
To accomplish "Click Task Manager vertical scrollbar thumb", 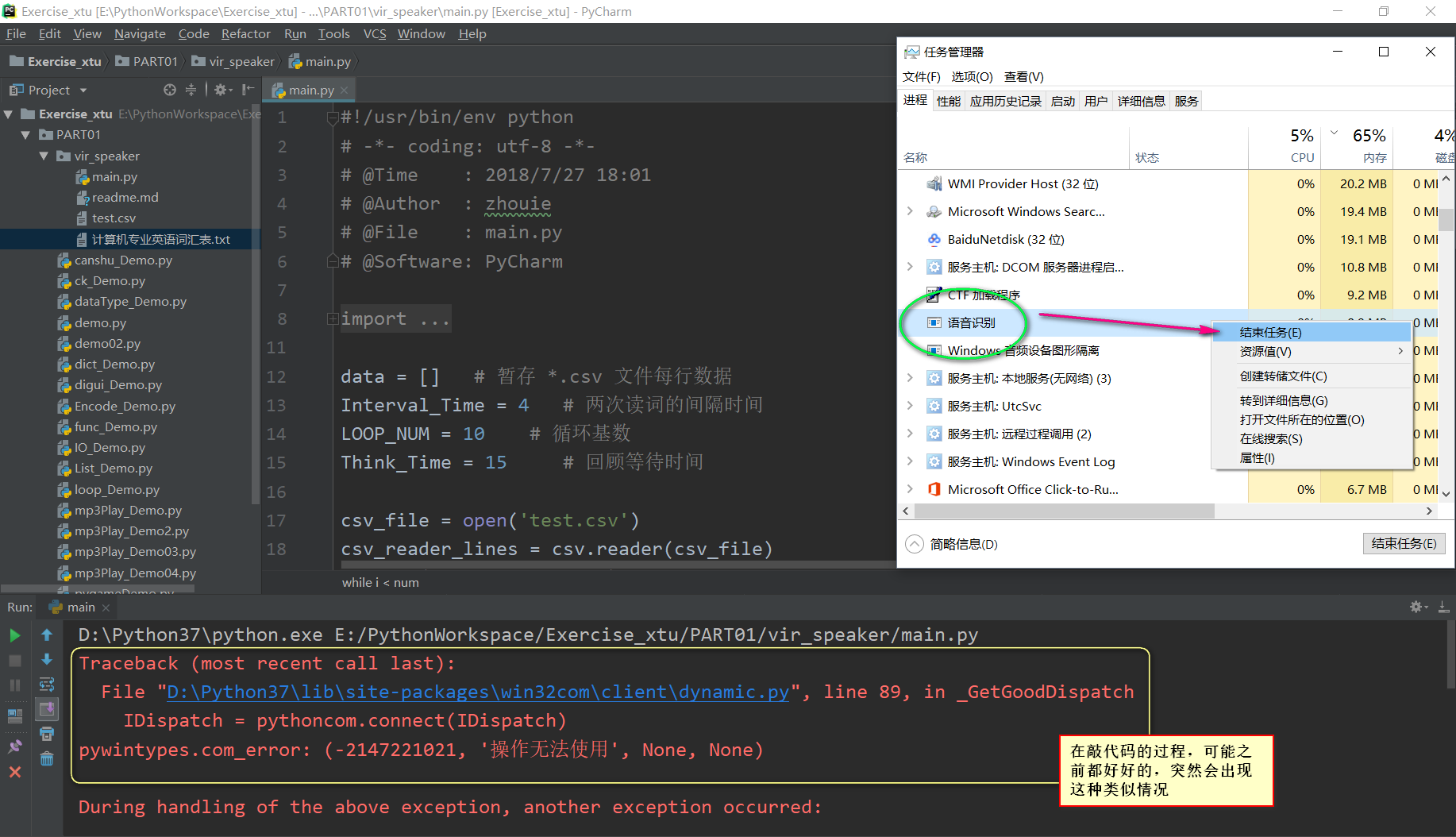I will [1446, 219].
